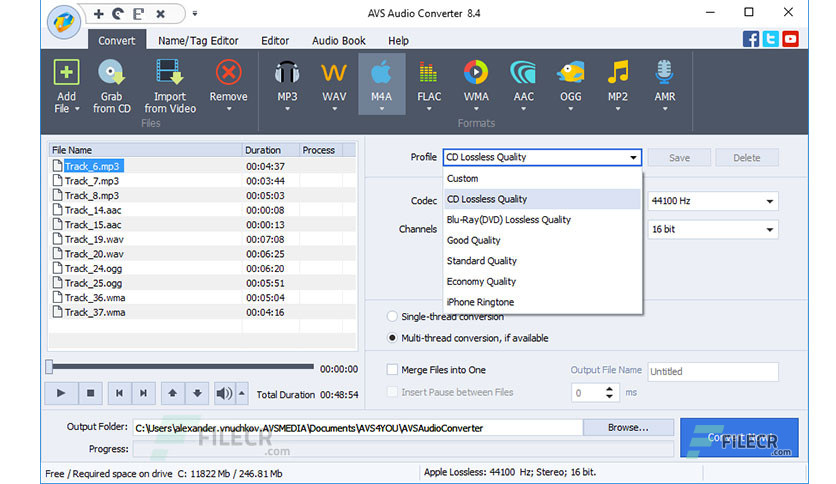Image resolution: width=836 pixels, height=484 pixels.
Task: Click the Delete profile button
Action: click(746, 158)
